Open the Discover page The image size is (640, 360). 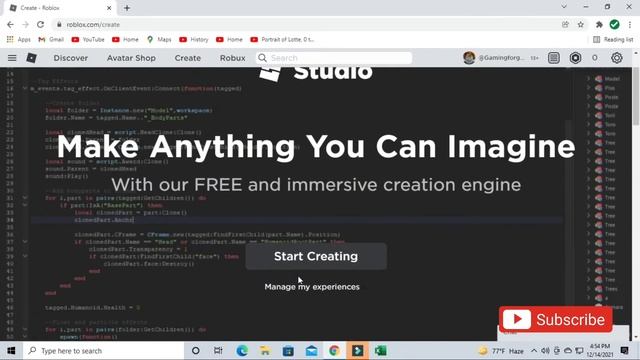point(71,58)
